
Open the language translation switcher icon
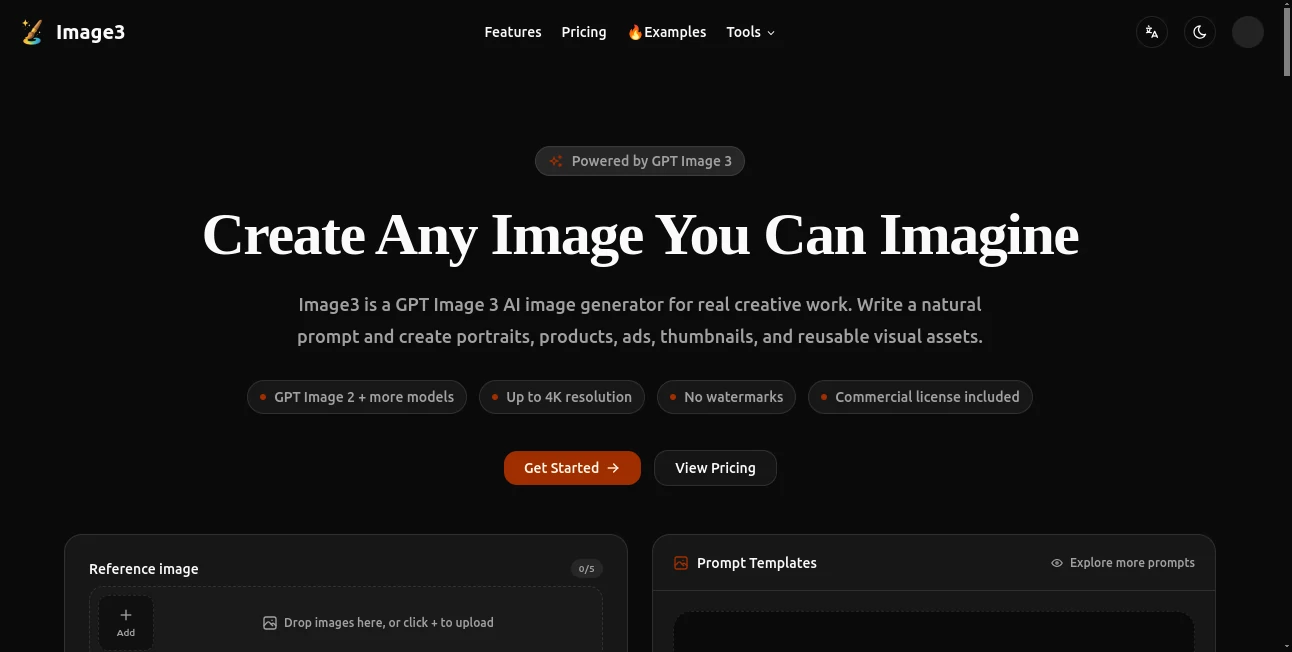pyautogui.click(x=1152, y=32)
